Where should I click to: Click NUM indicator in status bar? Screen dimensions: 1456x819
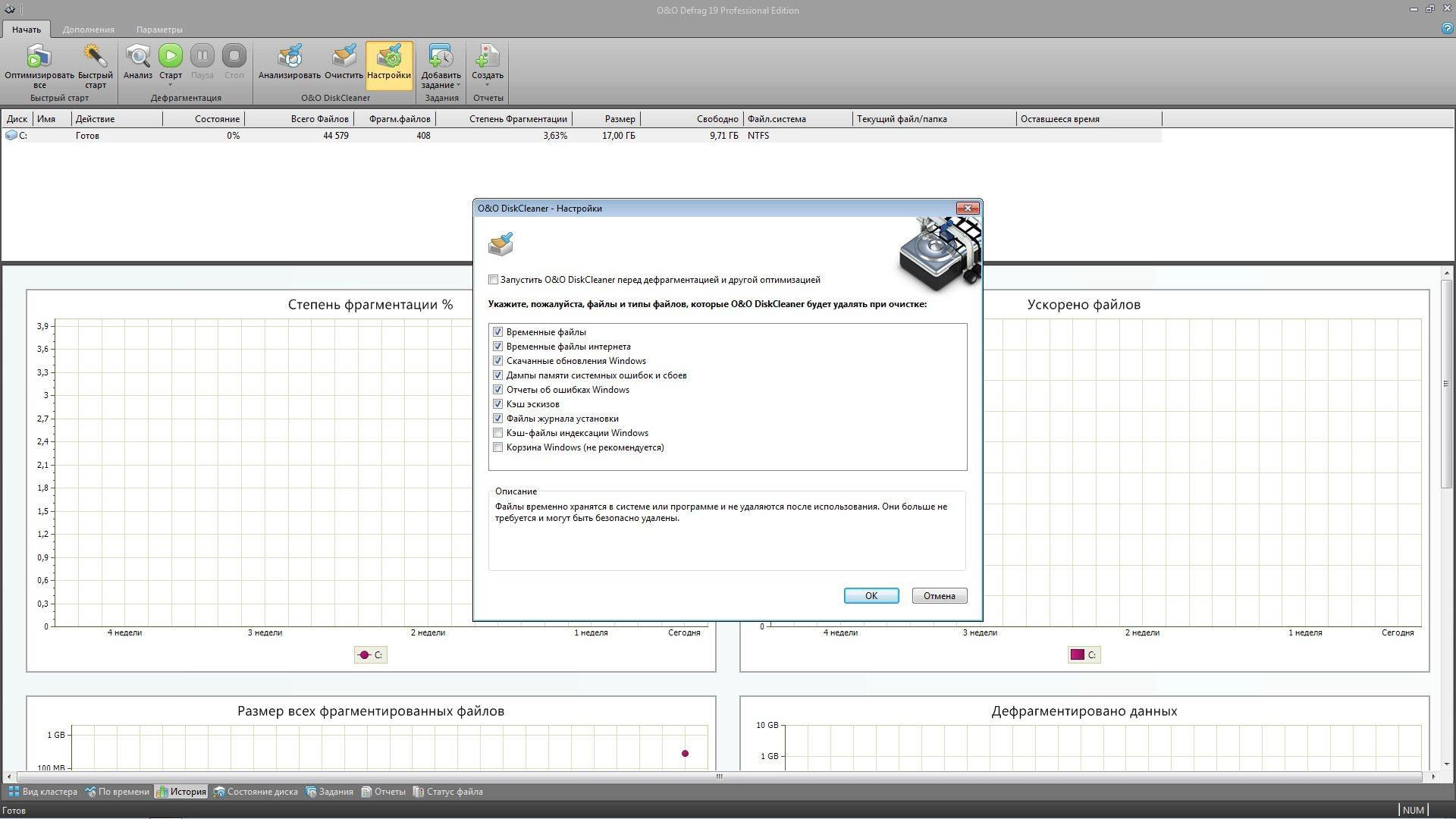pyautogui.click(x=1414, y=810)
